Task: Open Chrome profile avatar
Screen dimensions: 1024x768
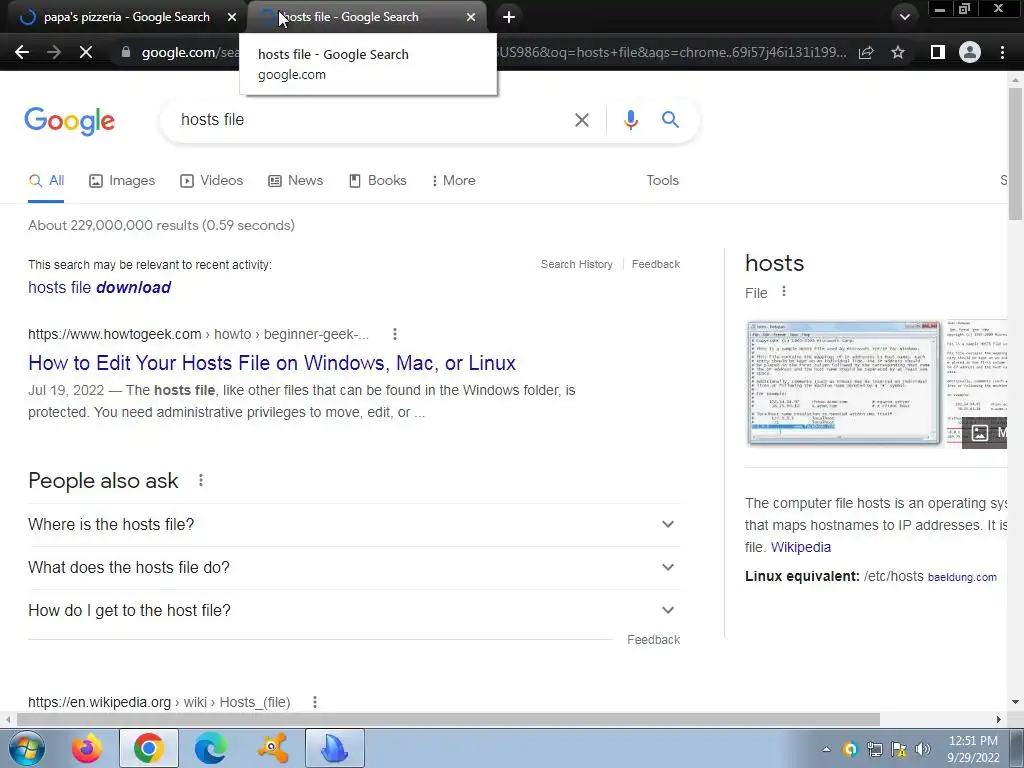Action: click(x=970, y=52)
